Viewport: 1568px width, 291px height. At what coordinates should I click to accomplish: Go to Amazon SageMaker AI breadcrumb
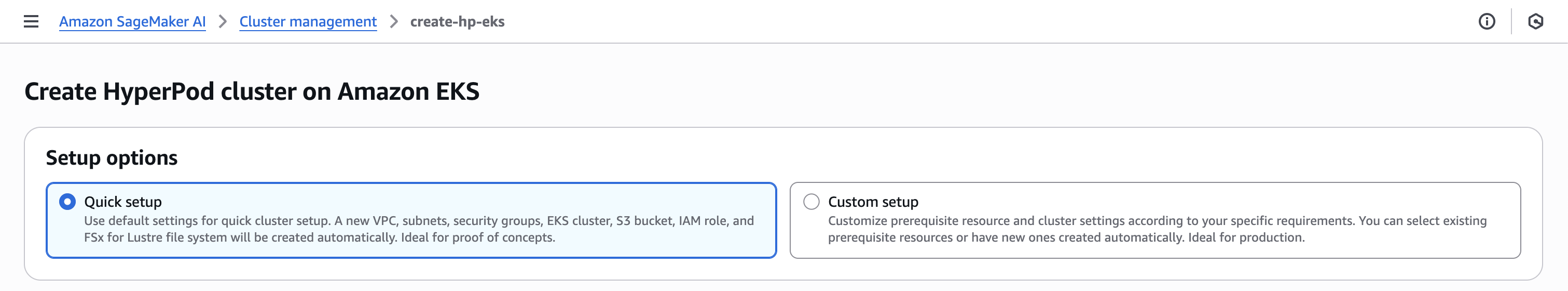pyautogui.click(x=132, y=21)
